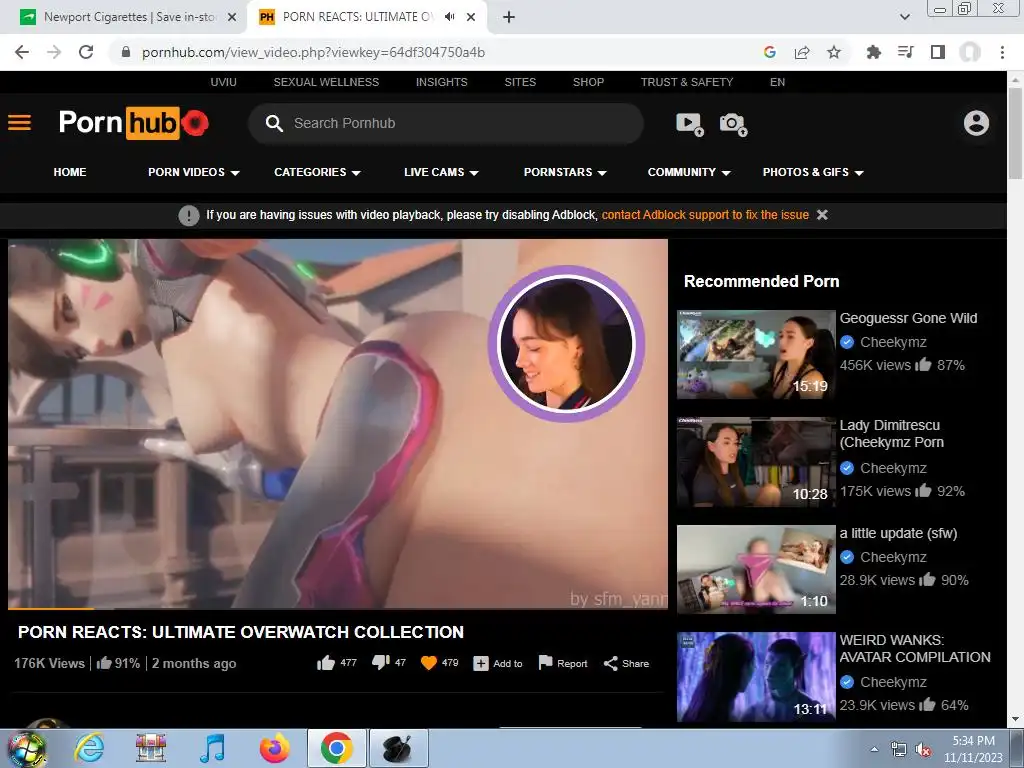
Task: Open 'a little update (sfw)' title
Action: [898, 533]
